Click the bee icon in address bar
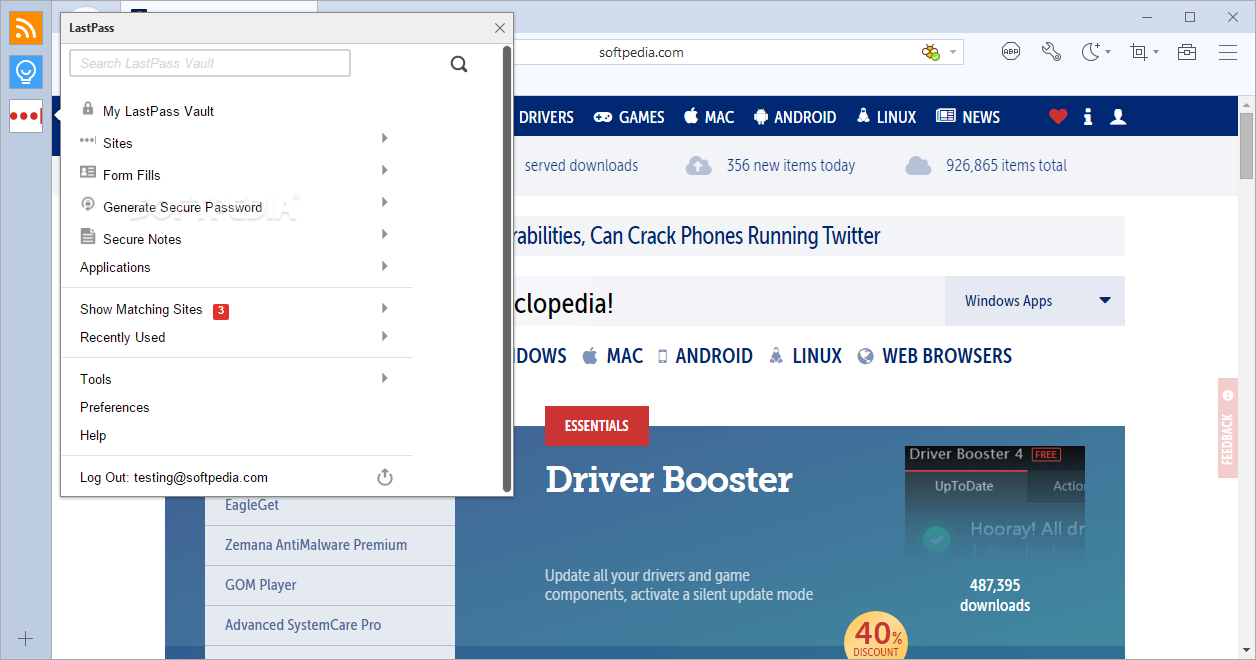This screenshot has width=1256, height=660. click(931, 52)
